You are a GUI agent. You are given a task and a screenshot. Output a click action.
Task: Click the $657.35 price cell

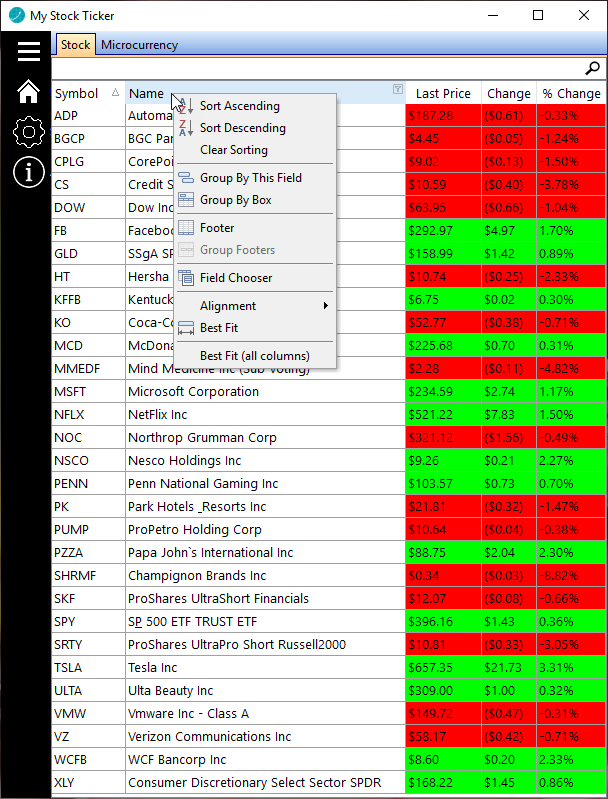tap(443, 668)
